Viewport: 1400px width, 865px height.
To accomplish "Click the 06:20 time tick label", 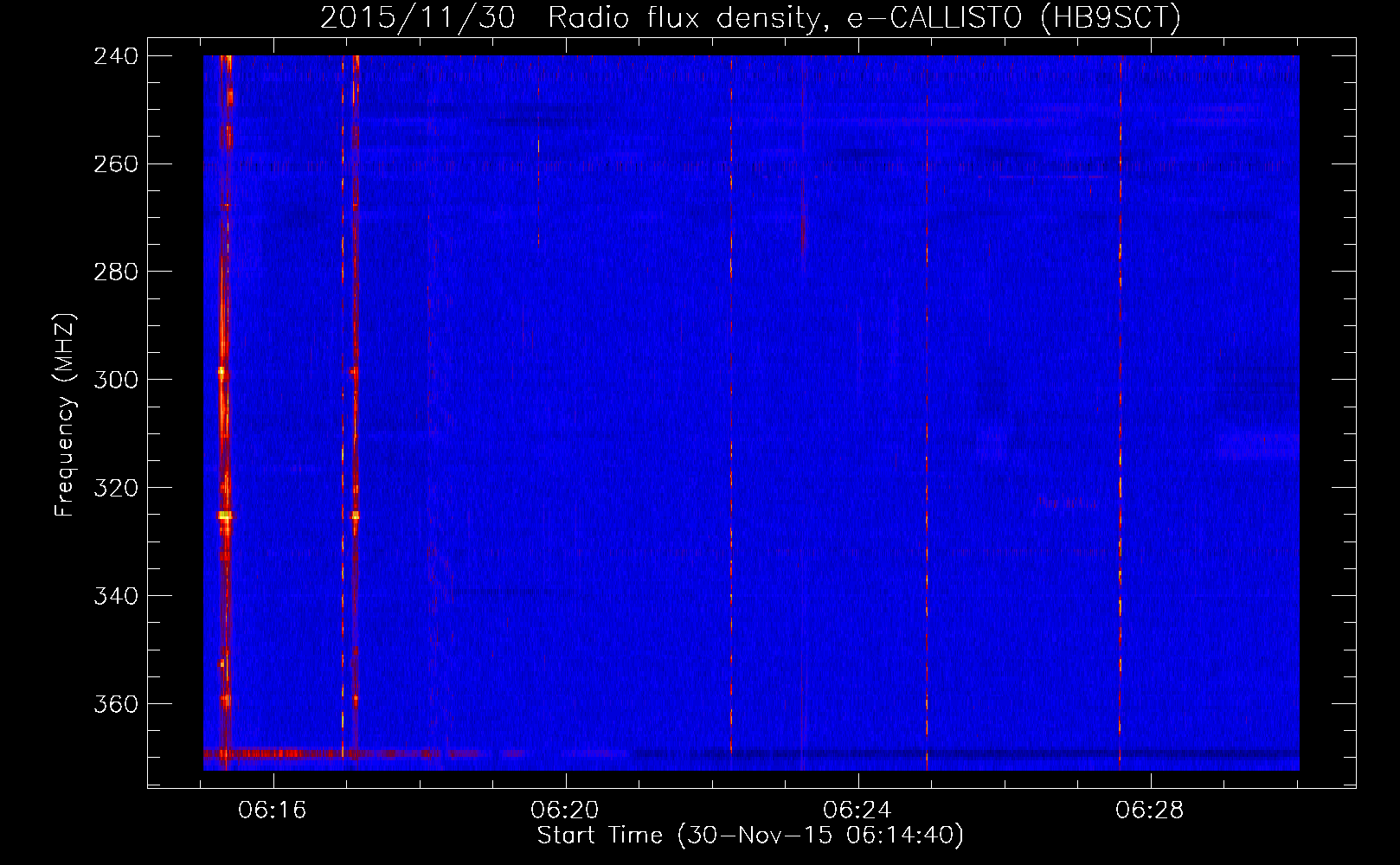I will pyautogui.click(x=565, y=811).
